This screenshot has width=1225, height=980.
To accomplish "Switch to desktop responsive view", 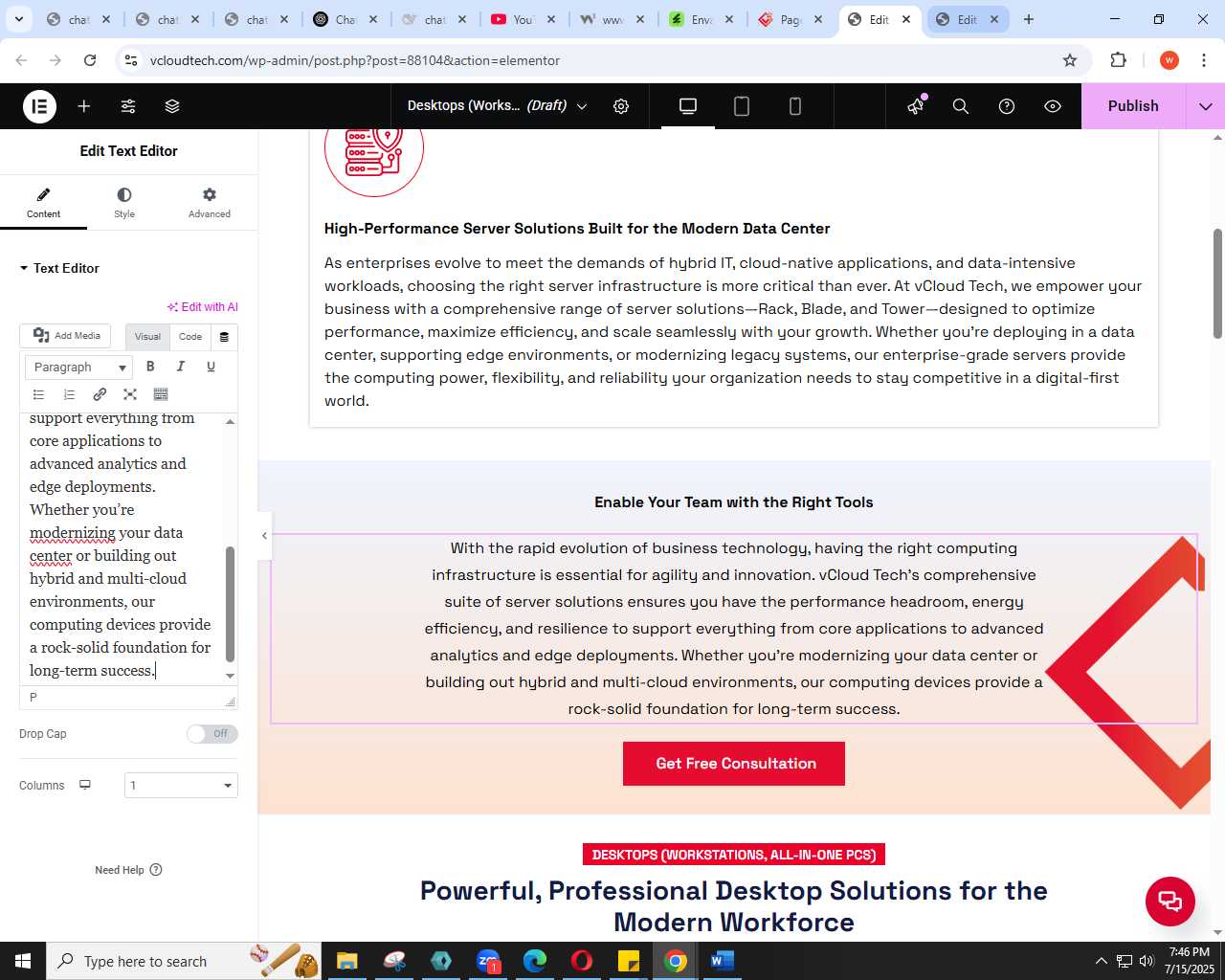I will (x=688, y=106).
